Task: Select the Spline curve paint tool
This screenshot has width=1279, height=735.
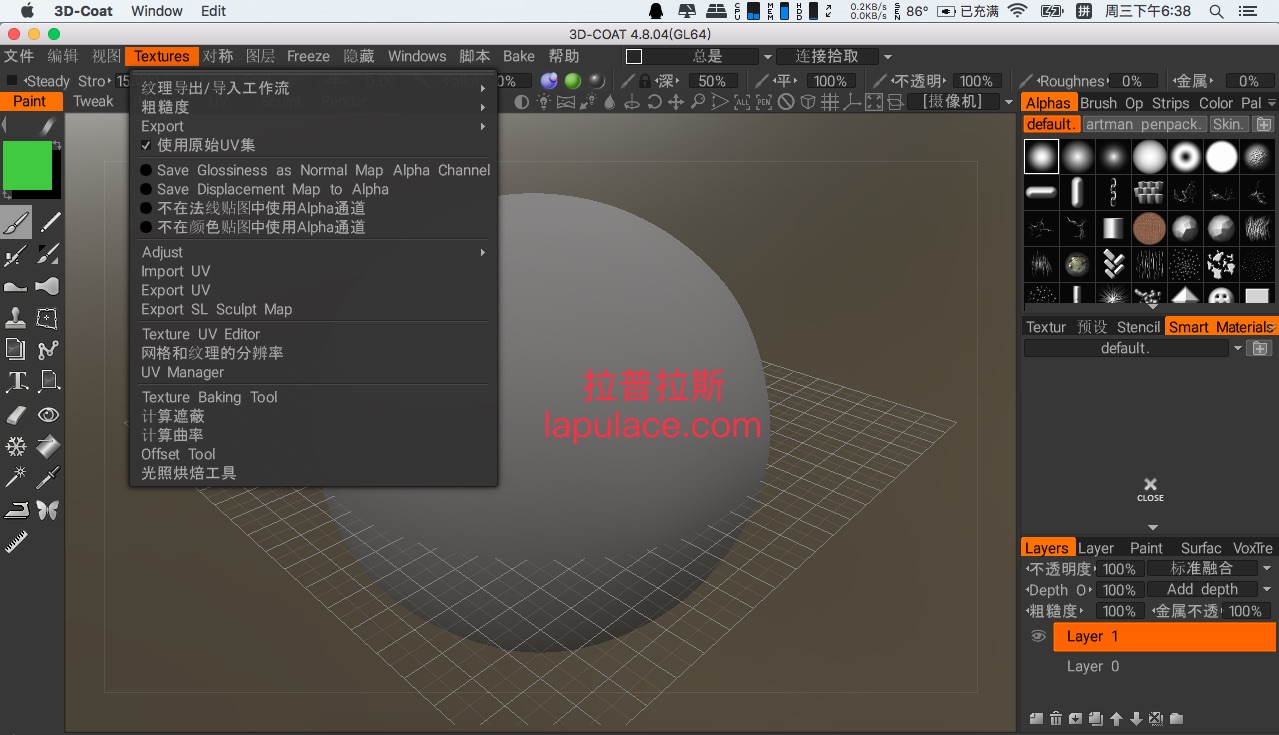Action: 48,350
